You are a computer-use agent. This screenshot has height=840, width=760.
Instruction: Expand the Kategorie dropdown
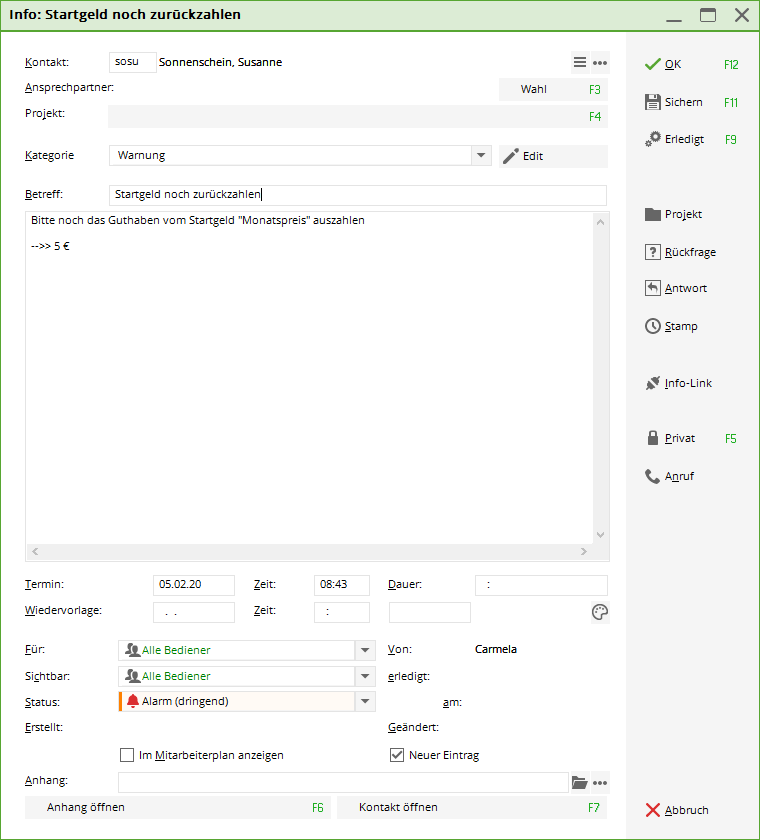[482, 156]
